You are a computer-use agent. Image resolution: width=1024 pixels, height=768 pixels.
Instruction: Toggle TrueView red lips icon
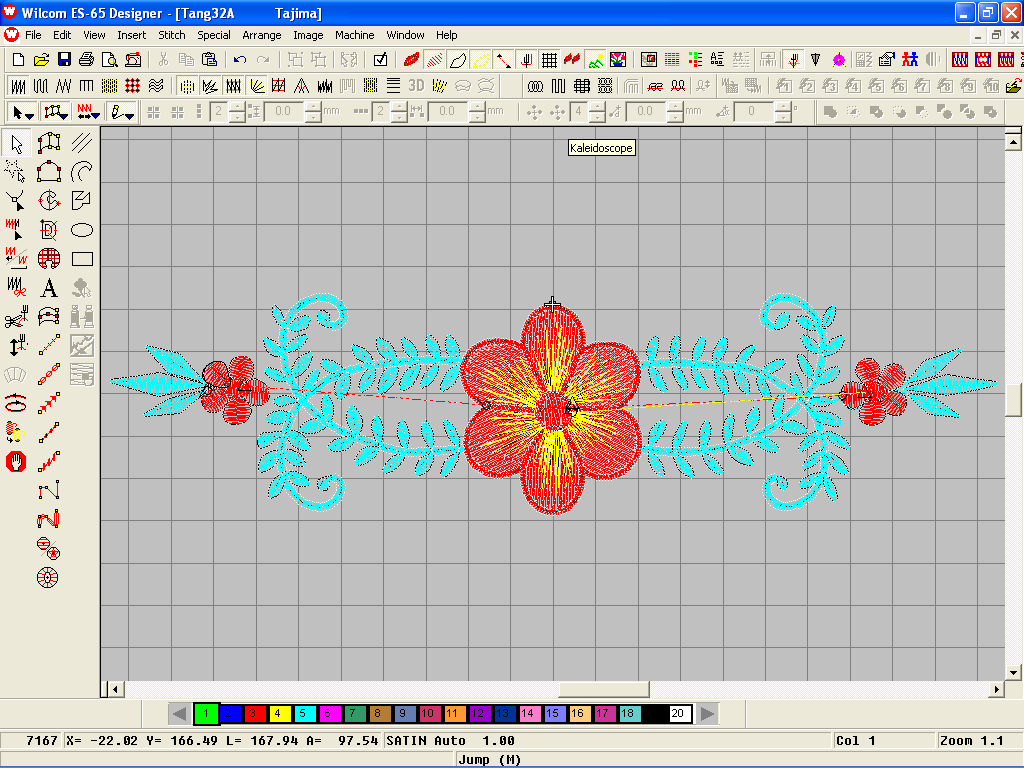[x=411, y=60]
